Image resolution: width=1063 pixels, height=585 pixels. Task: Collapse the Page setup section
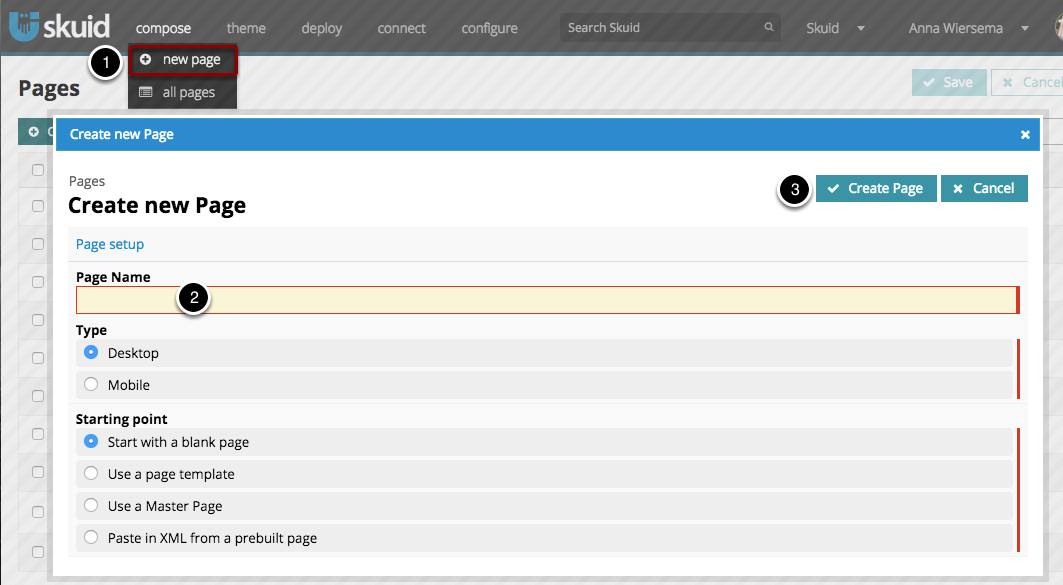[110, 243]
